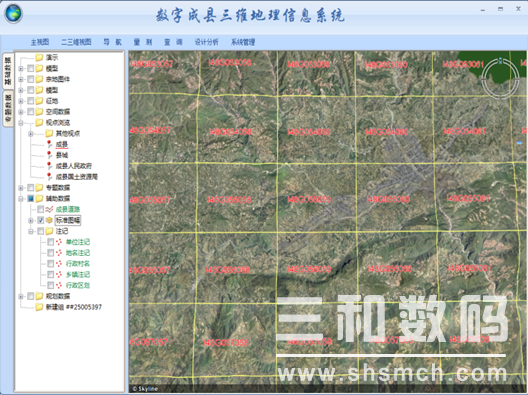Viewport: 528px width, 395px height.
Task: Click the compass navigation ring on map
Action: click(500, 79)
